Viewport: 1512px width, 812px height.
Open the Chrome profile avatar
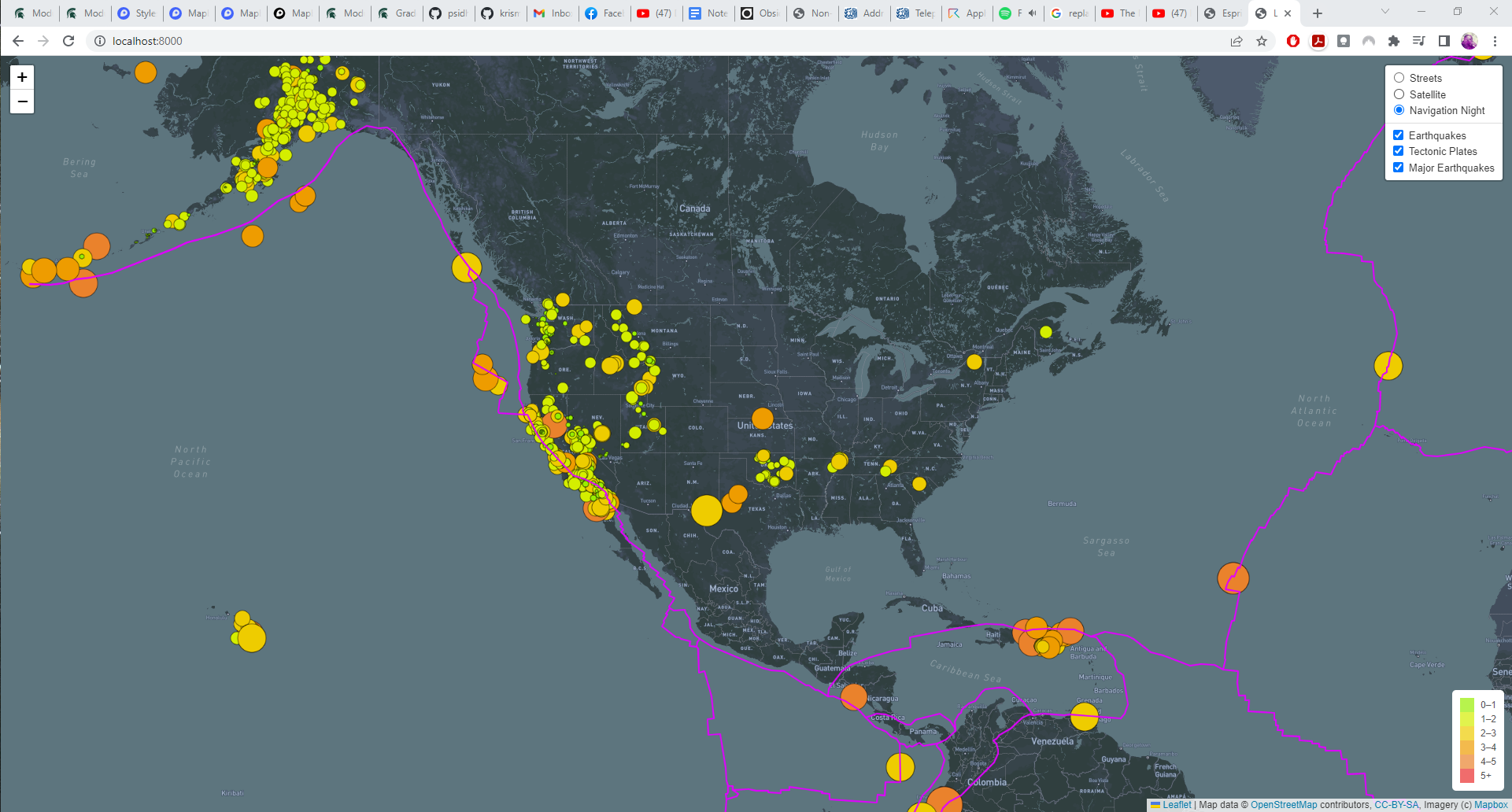[1469, 41]
